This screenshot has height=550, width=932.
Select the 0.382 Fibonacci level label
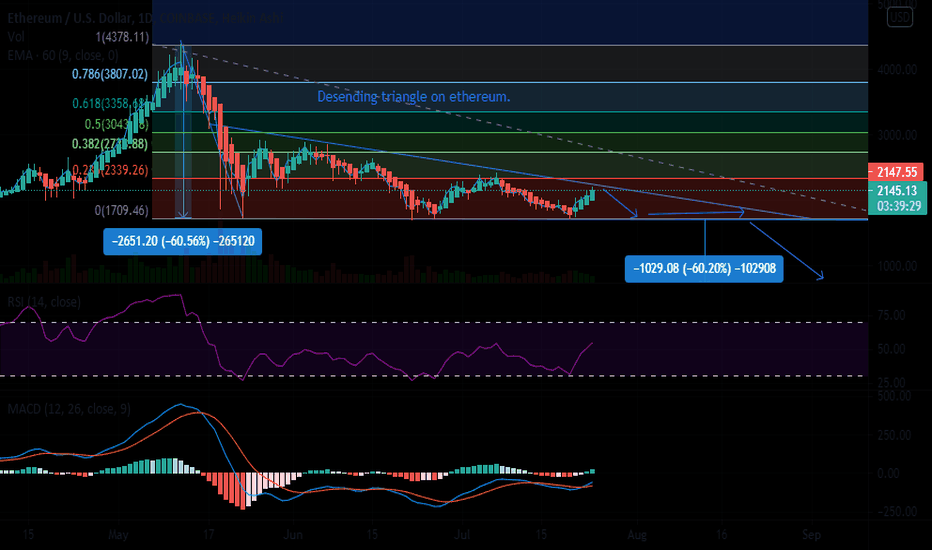click(110, 144)
